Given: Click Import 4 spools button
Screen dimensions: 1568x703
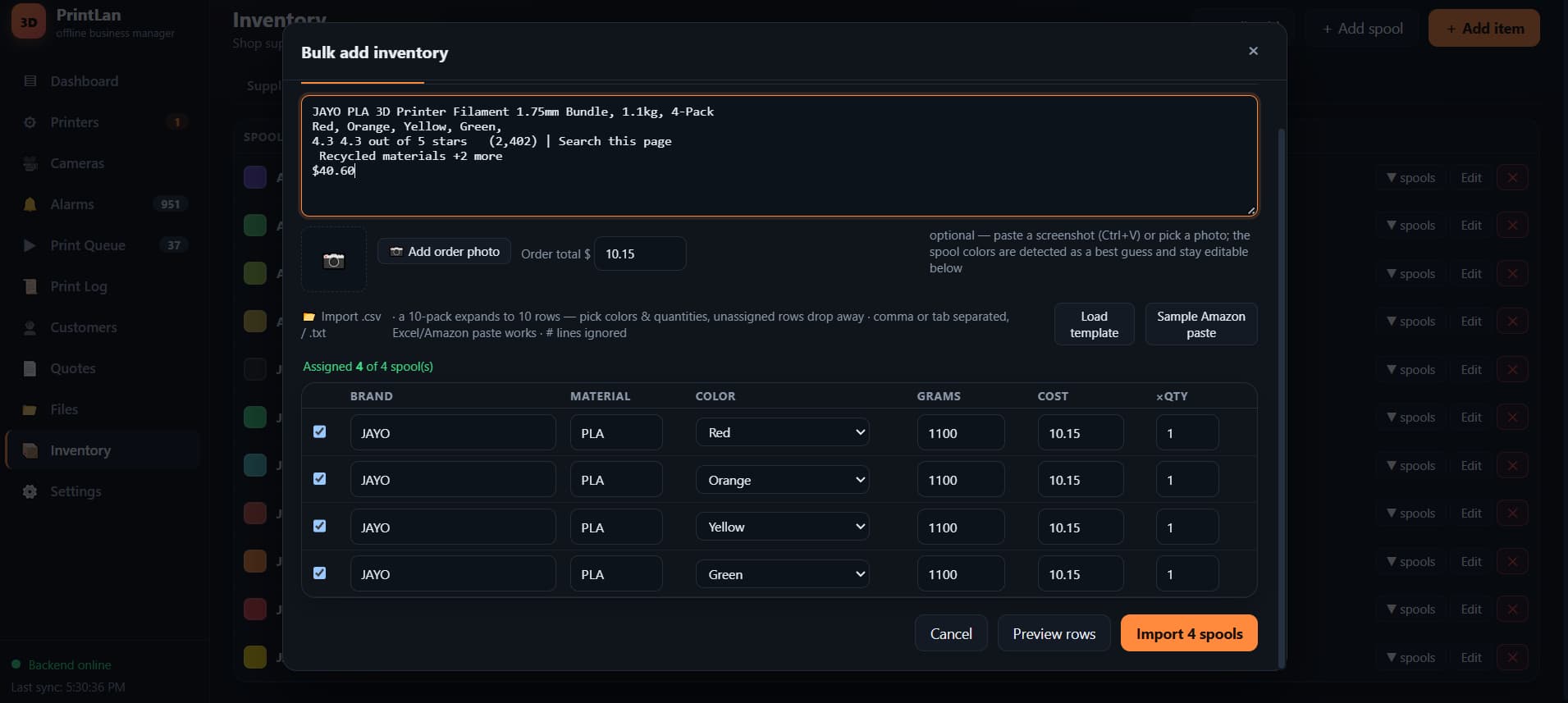Looking at the screenshot, I should 1189,633.
